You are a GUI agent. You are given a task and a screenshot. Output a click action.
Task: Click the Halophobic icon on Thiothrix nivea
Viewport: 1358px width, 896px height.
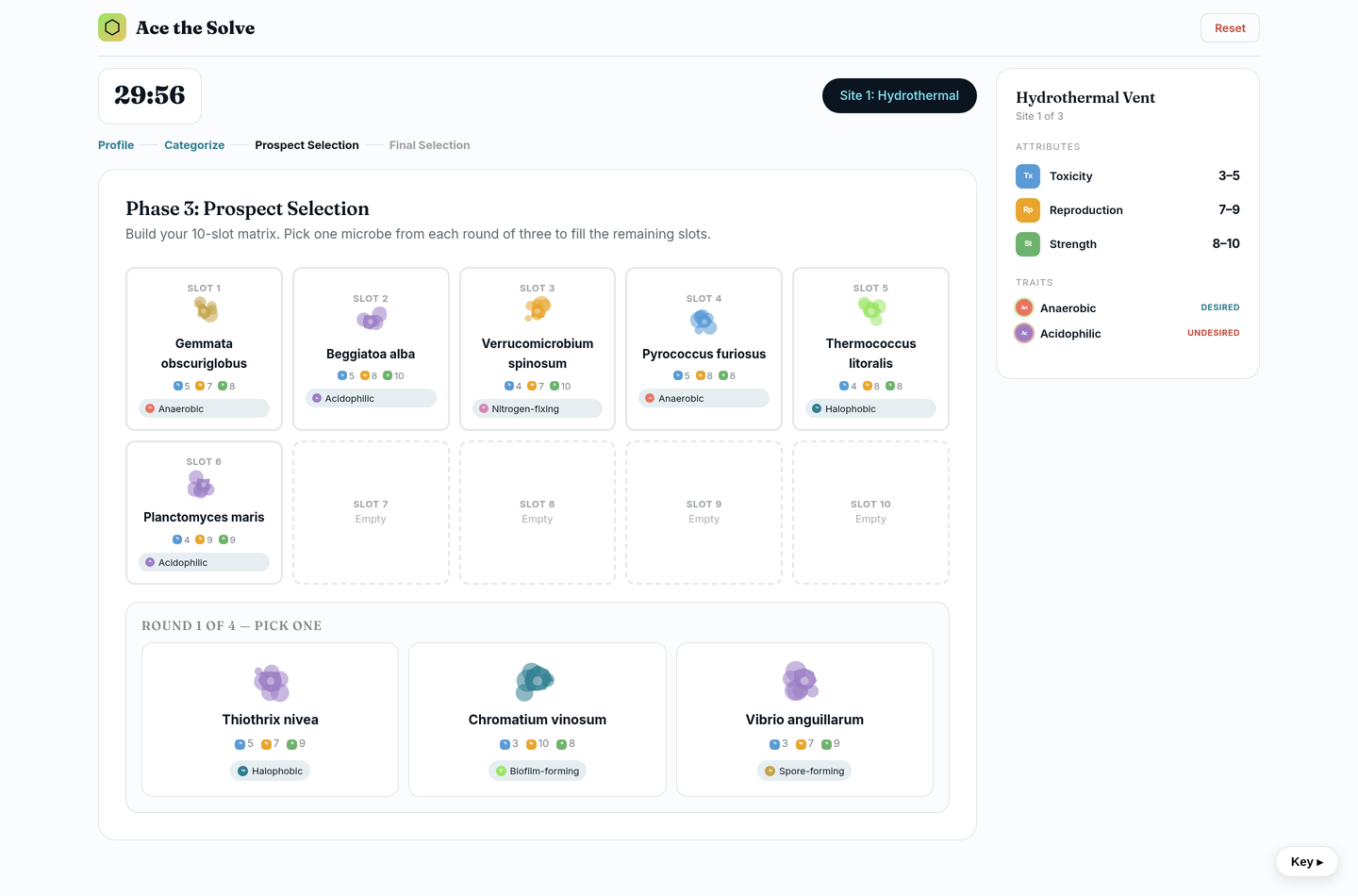click(242, 772)
